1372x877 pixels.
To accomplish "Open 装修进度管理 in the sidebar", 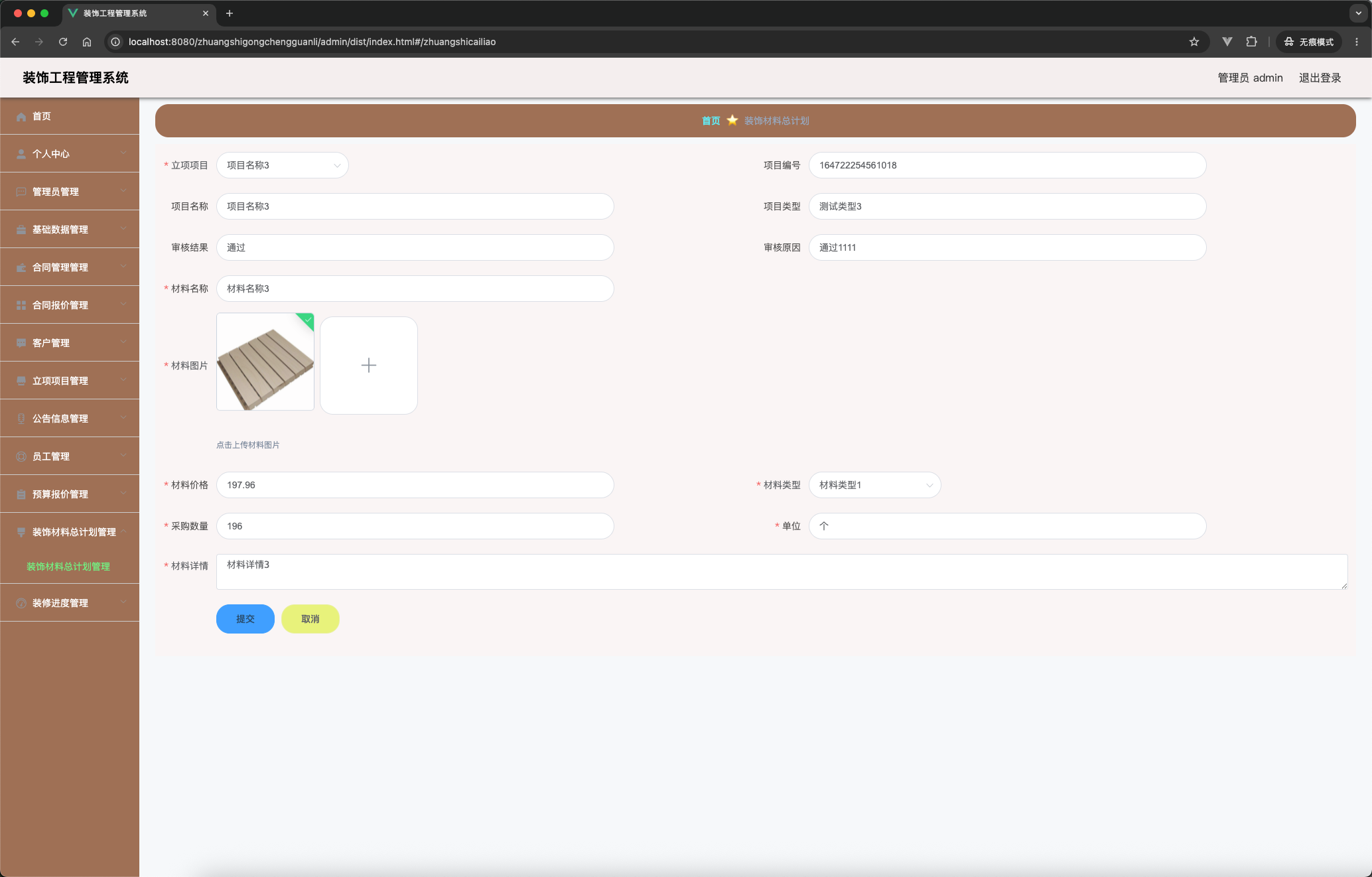I will [70, 603].
